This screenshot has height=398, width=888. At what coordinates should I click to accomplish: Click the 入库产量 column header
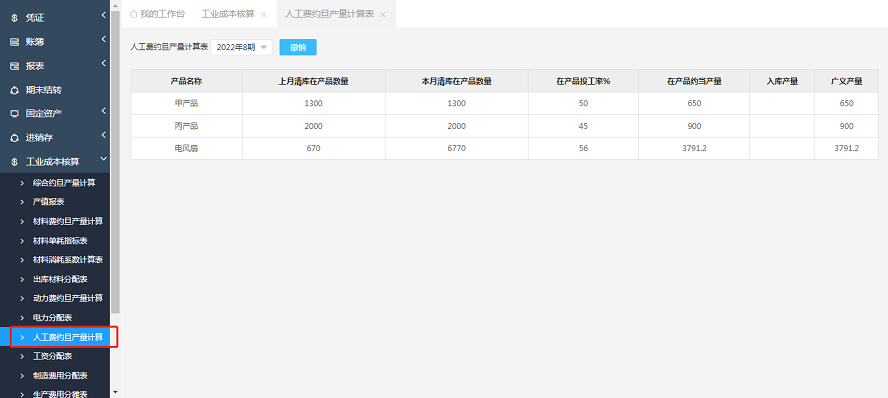click(782, 81)
